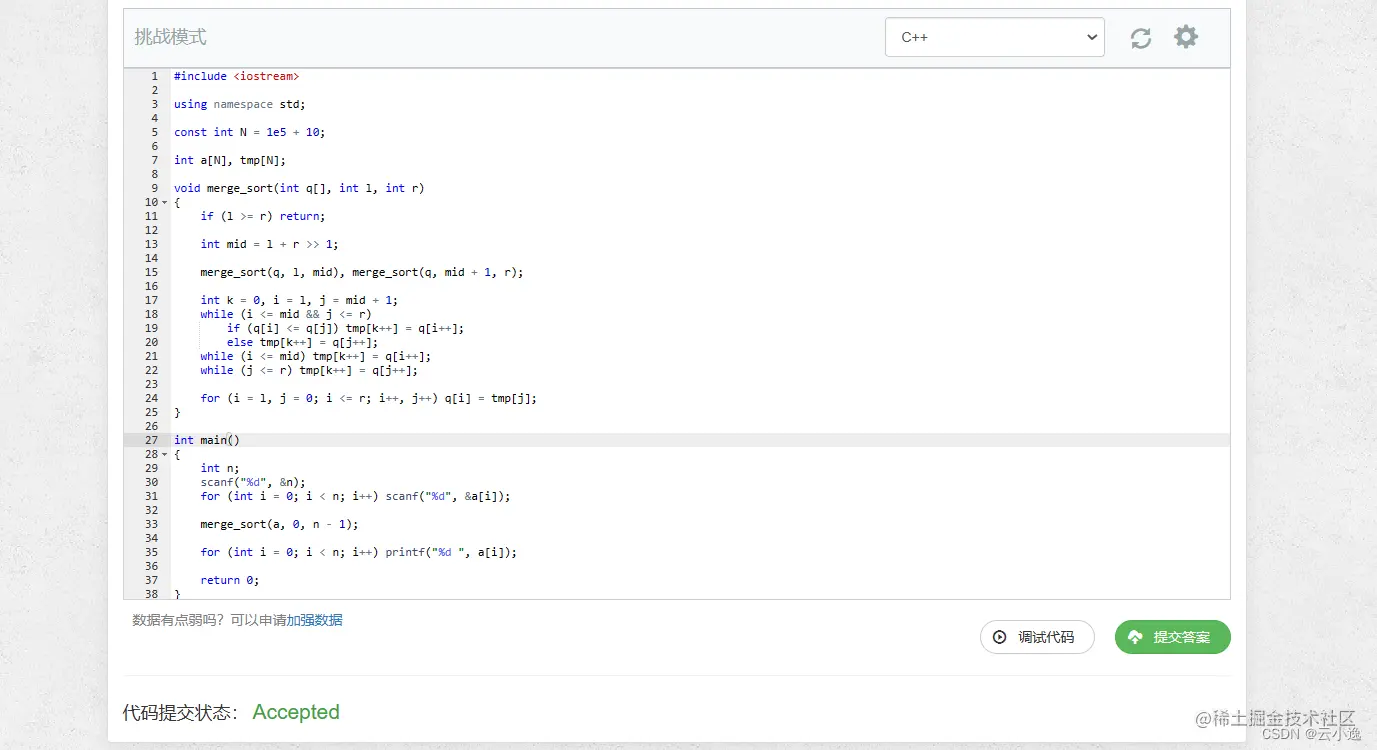Click the 调试代码 debug button
The height and width of the screenshot is (750, 1377).
(x=1037, y=637)
